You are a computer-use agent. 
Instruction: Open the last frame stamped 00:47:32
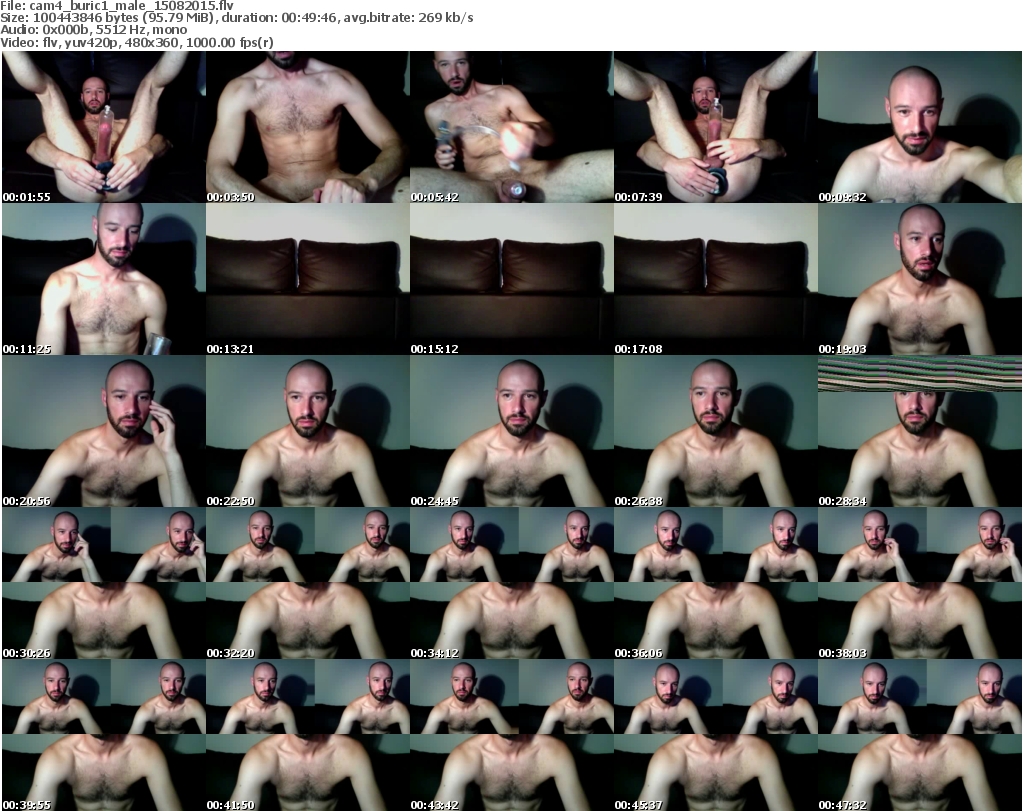920,735
